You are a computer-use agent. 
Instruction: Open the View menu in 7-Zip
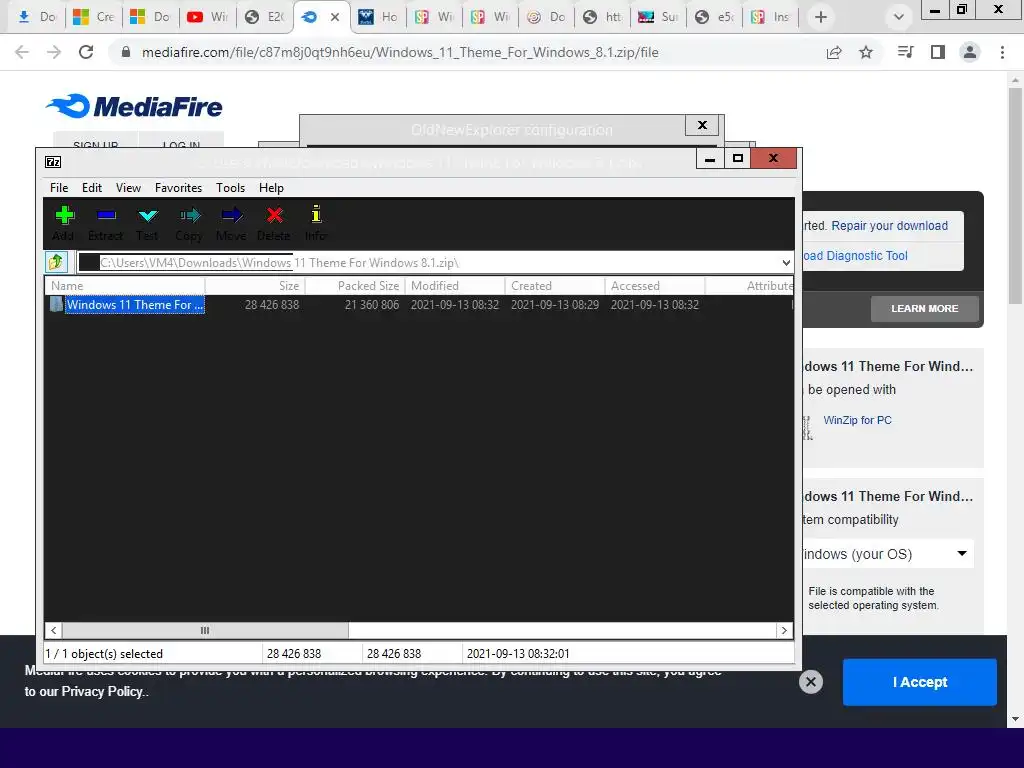[x=128, y=188]
